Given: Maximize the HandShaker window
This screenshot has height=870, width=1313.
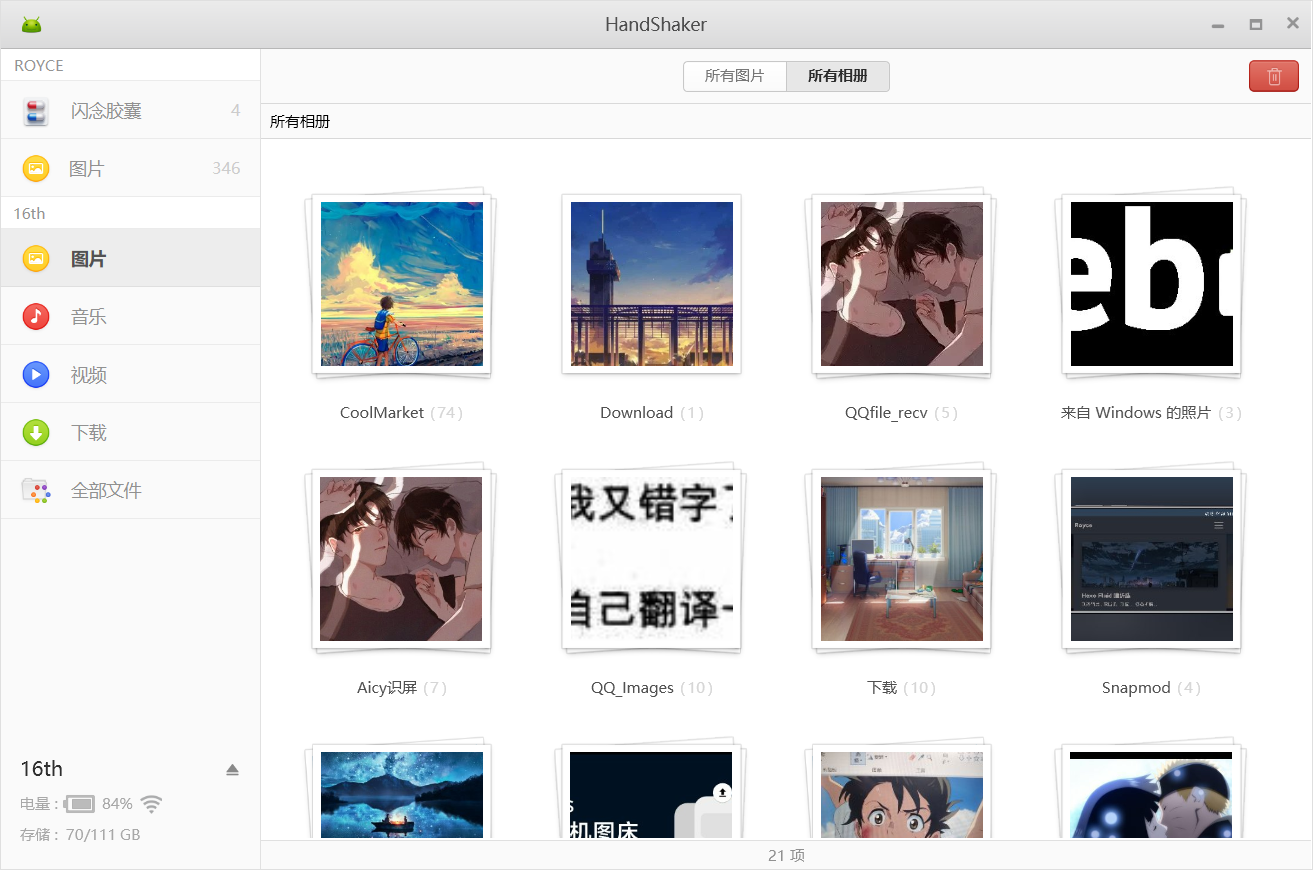Looking at the screenshot, I should [1255, 25].
